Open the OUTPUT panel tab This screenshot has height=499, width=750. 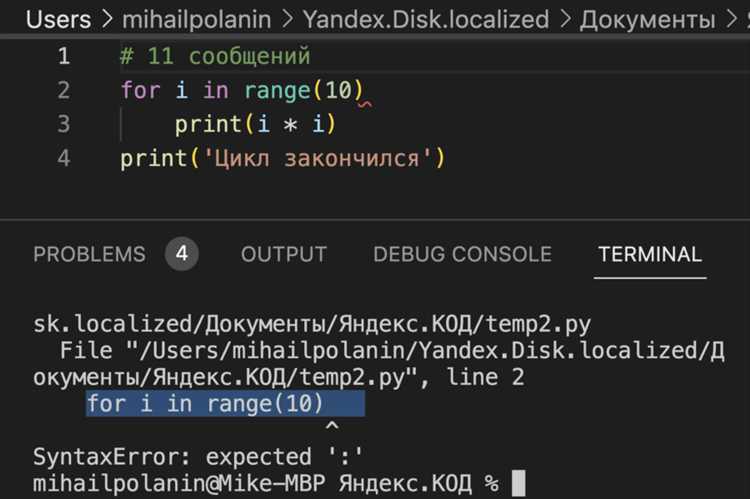[x=284, y=254]
